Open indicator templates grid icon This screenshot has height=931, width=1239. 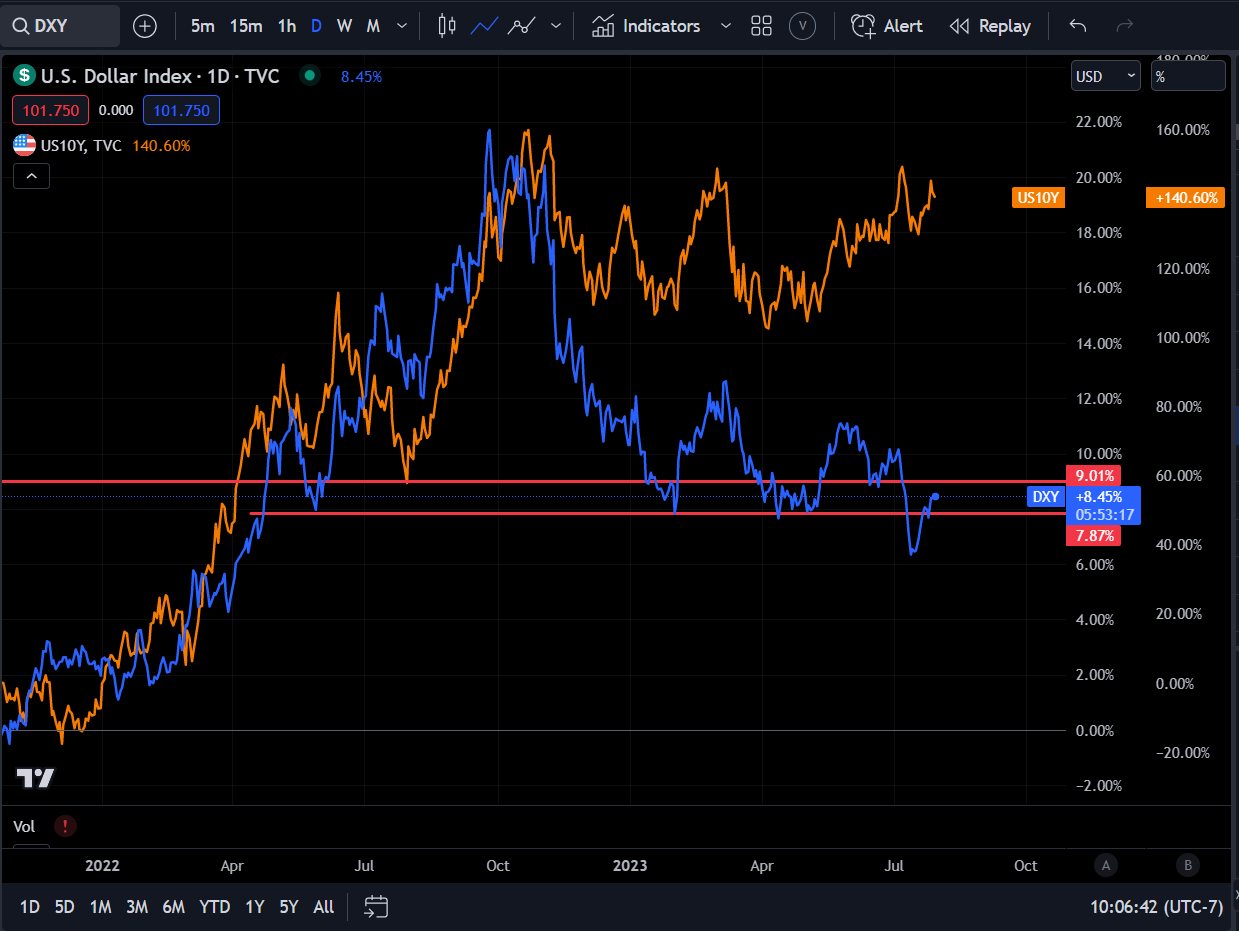[x=761, y=26]
